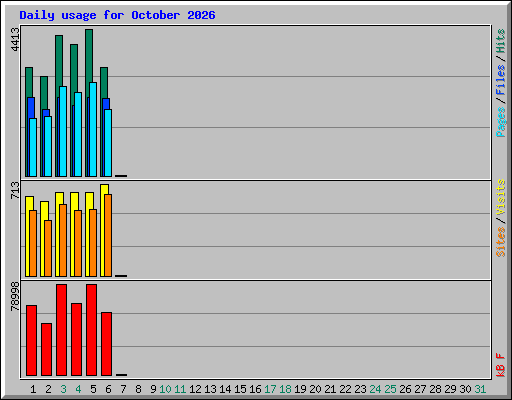Click the orange sites bar for day 4
The height and width of the screenshot is (400, 512).
[x=78, y=243]
